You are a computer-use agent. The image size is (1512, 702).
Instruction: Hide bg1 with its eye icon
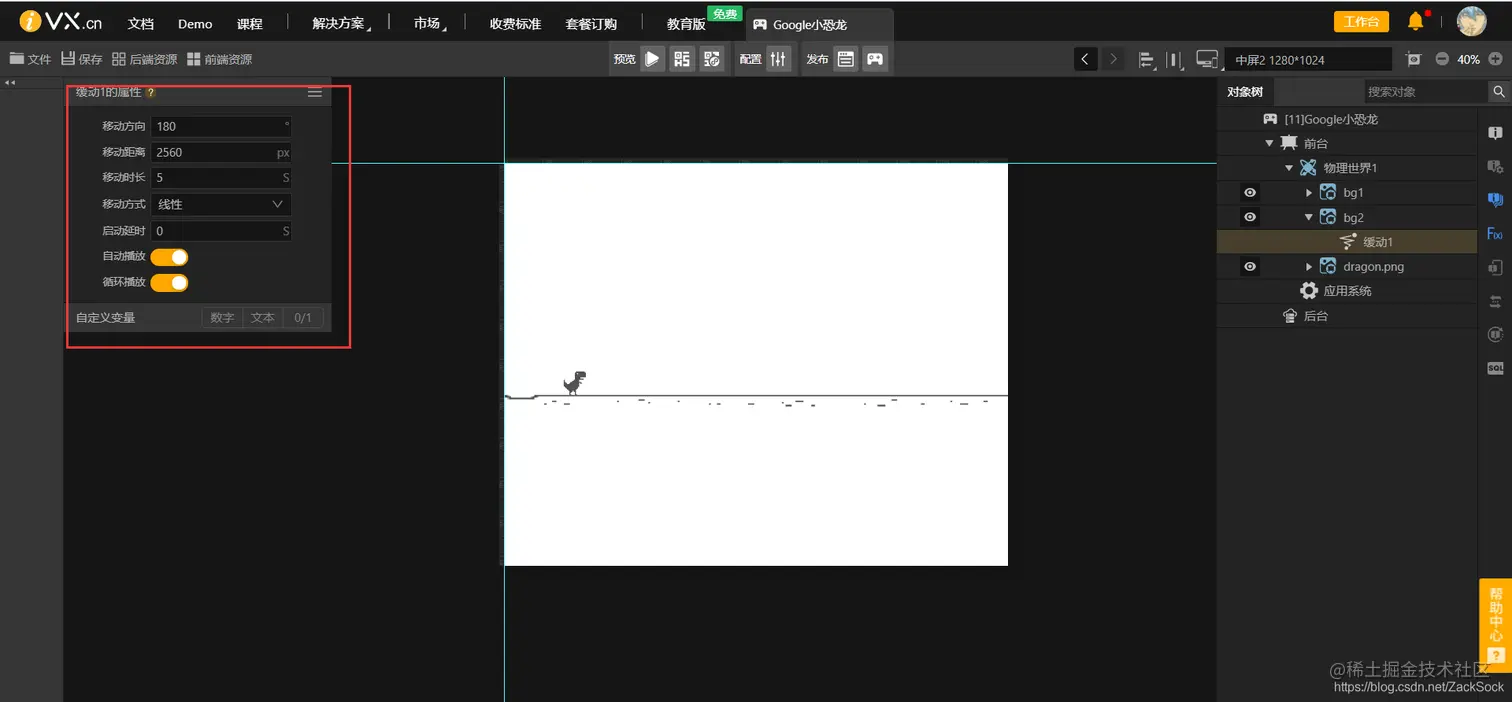(x=1249, y=192)
